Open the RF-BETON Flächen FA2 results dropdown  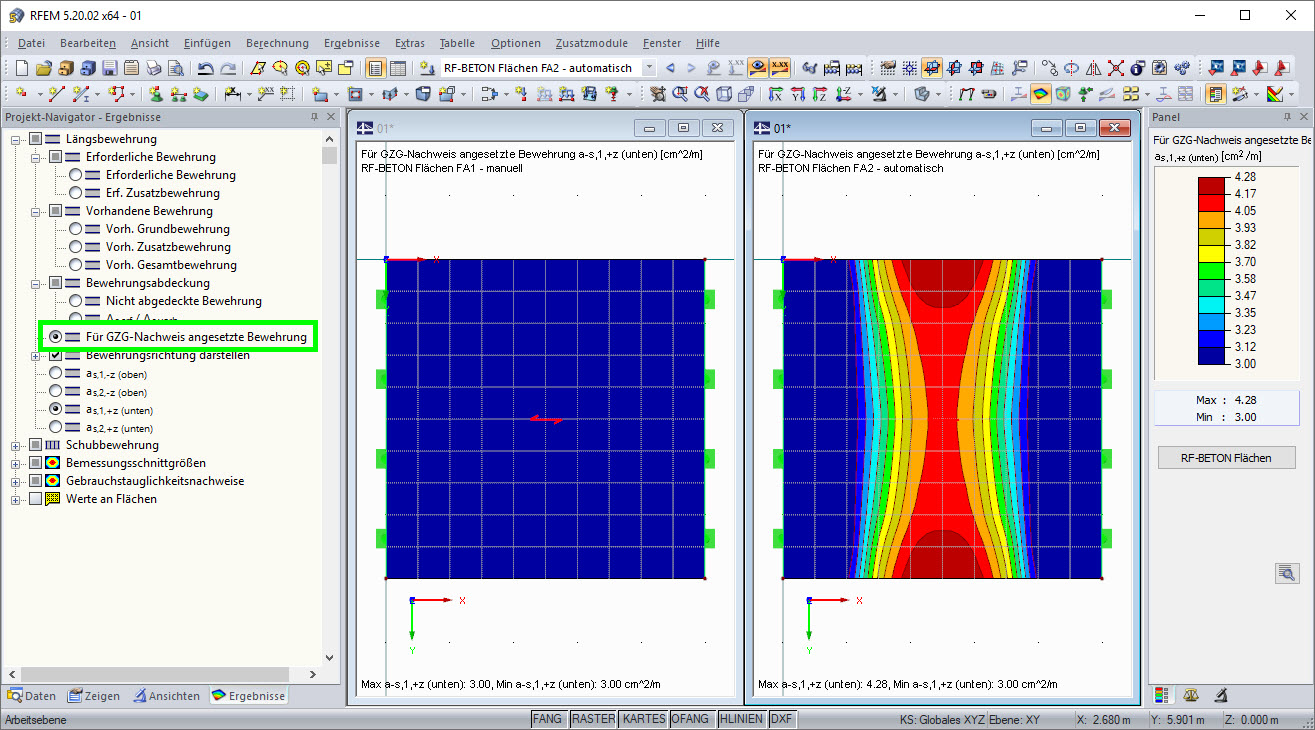tap(647, 69)
